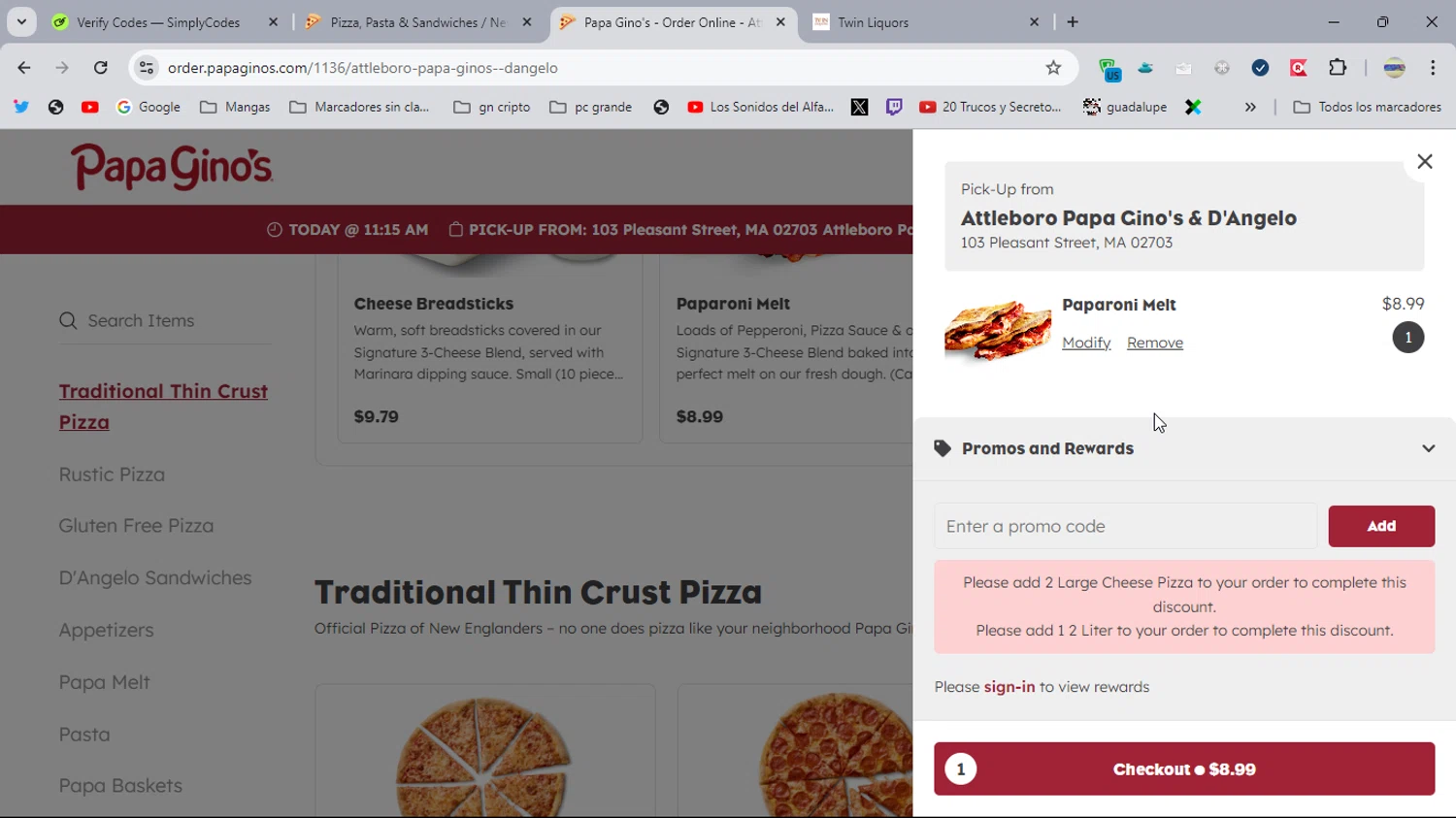The height and width of the screenshot is (818, 1456).
Task: Click the blue checkmark extension icon
Action: [1260, 68]
